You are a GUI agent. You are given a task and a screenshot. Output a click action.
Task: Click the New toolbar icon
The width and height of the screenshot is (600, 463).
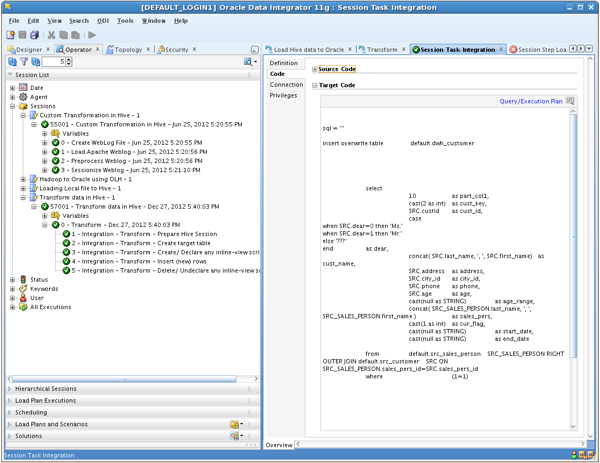[11, 35]
